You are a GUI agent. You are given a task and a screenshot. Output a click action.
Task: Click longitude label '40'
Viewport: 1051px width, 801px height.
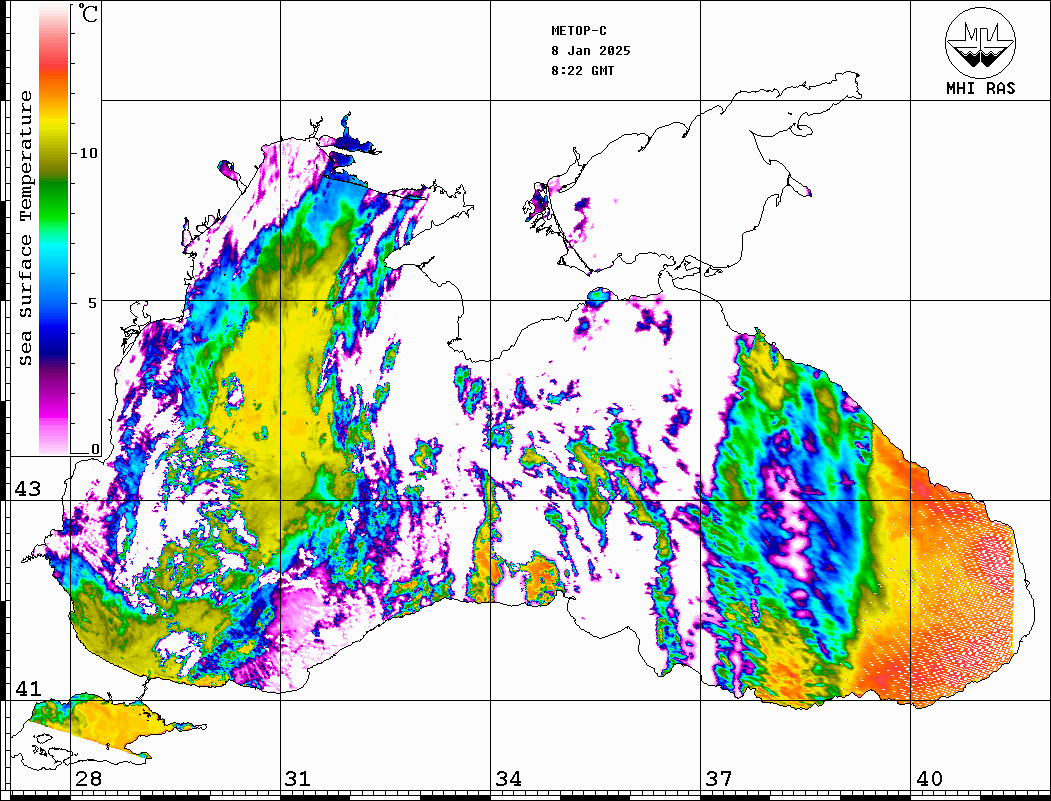click(x=929, y=779)
